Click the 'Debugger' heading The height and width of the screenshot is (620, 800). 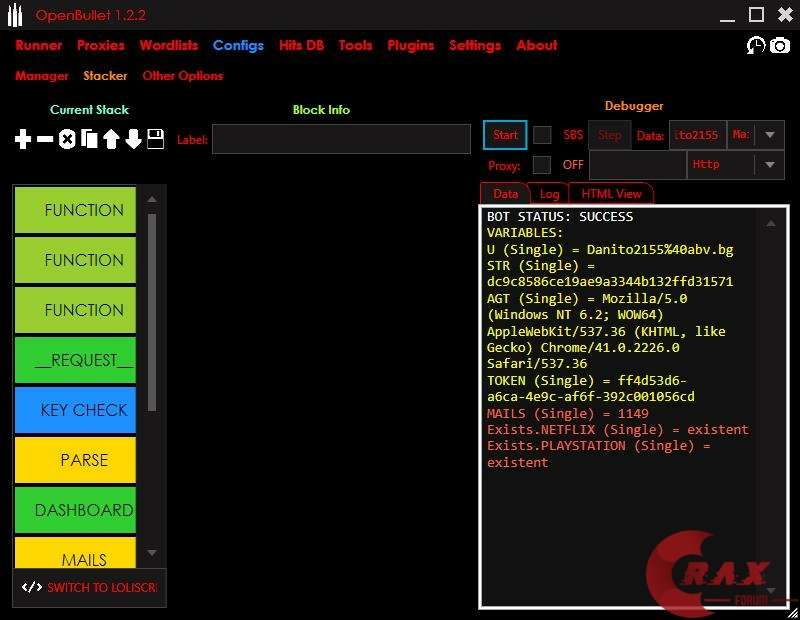click(634, 106)
